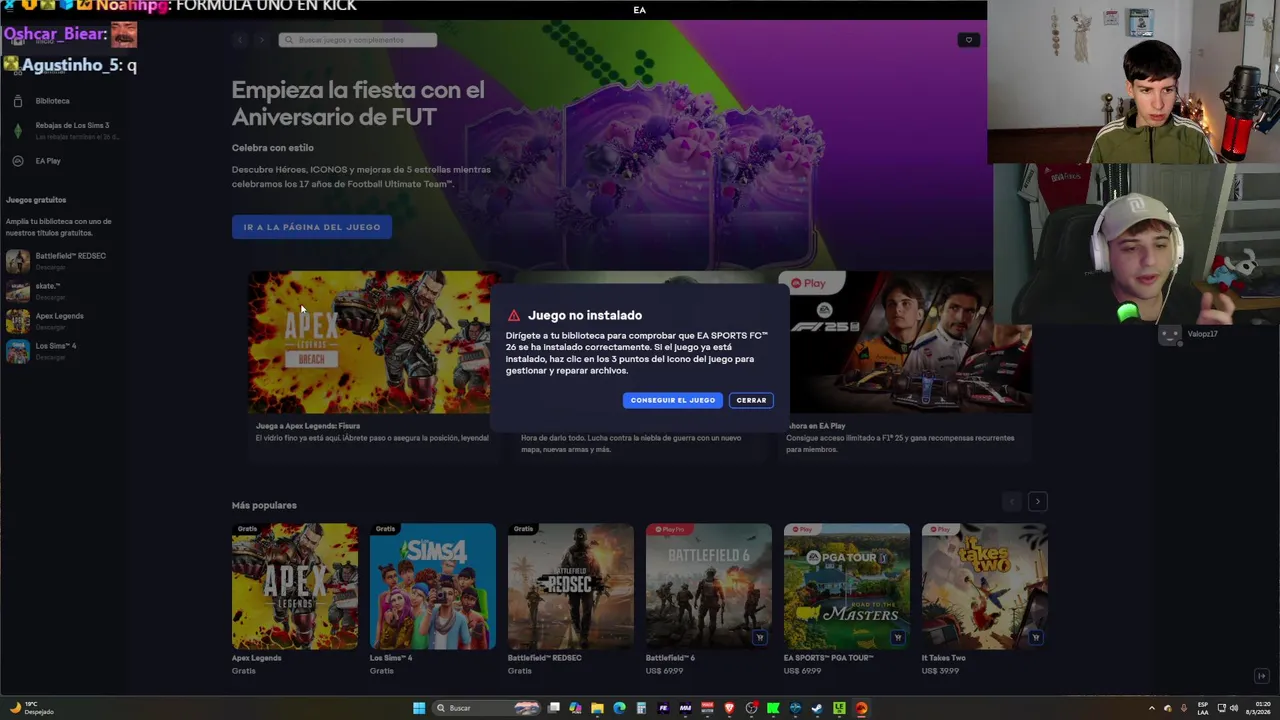Open the Battlefield 6 game card

pyautogui.click(x=709, y=586)
